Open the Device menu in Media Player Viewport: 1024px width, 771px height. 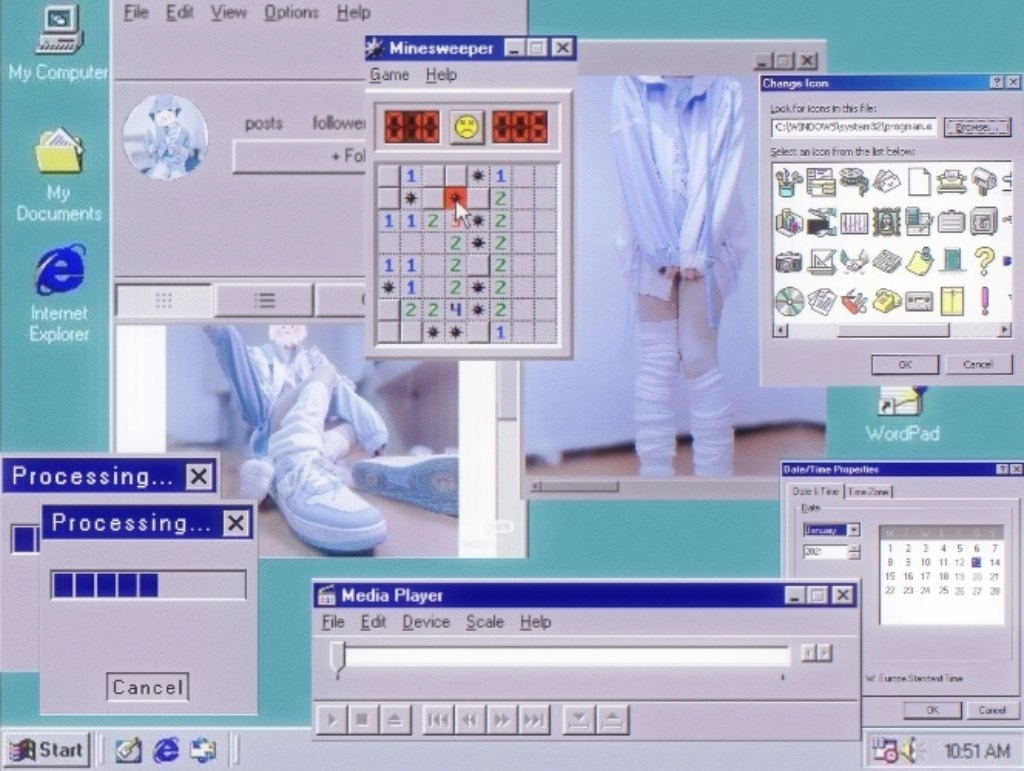tap(426, 622)
